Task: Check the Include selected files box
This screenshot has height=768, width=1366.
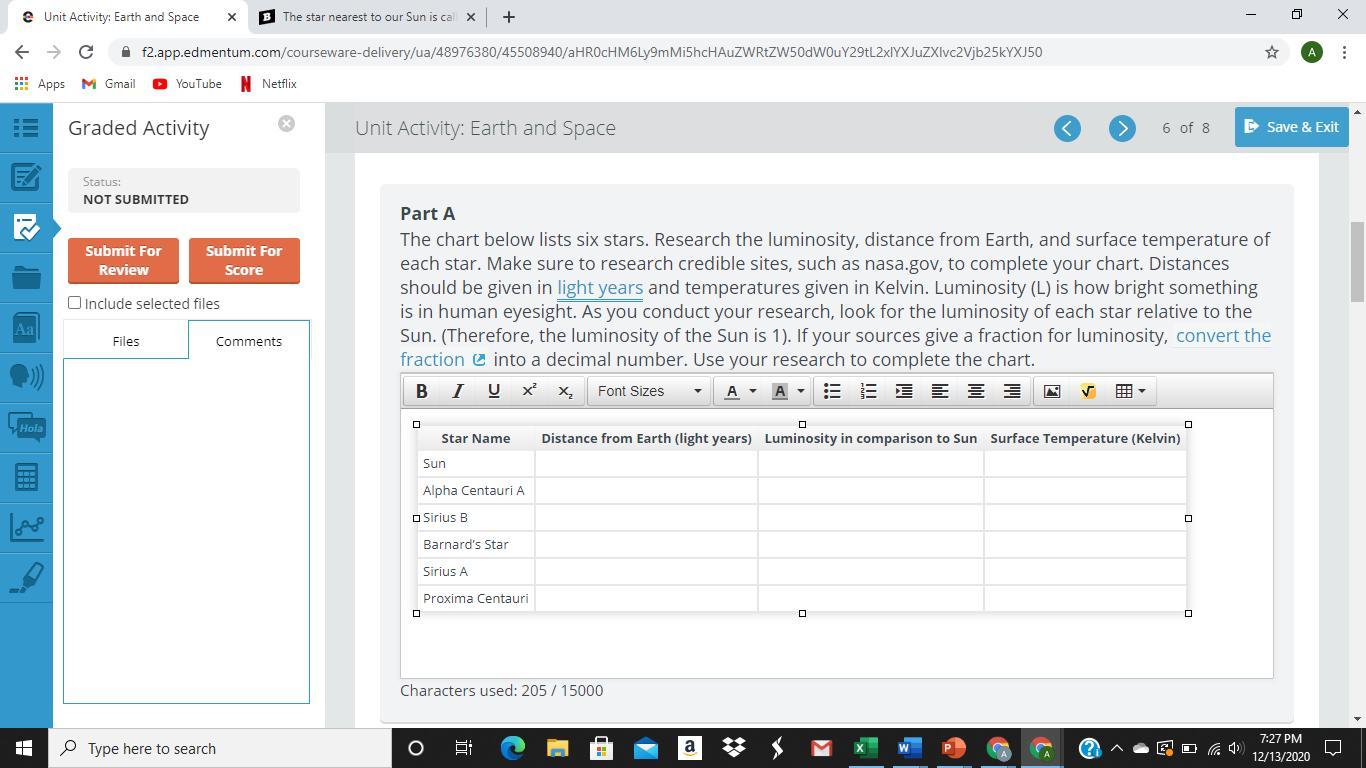Action: (x=74, y=302)
